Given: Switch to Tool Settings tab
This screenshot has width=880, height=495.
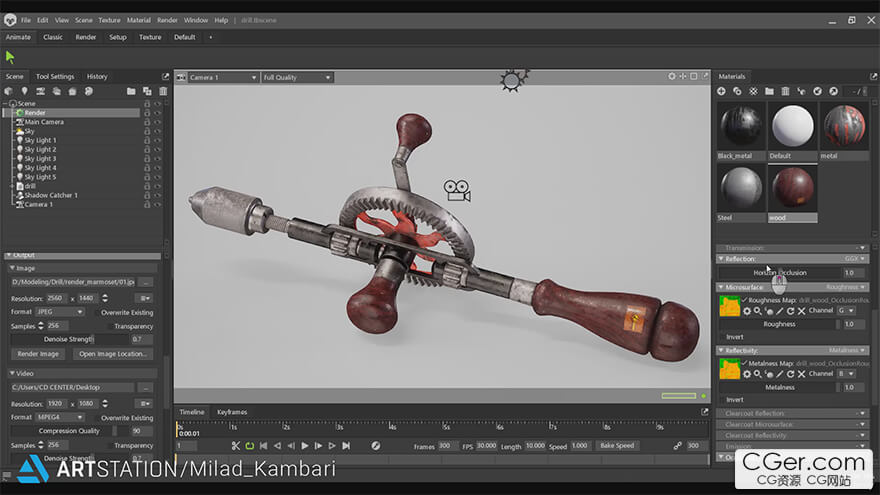Looking at the screenshot, I should 55,76.
